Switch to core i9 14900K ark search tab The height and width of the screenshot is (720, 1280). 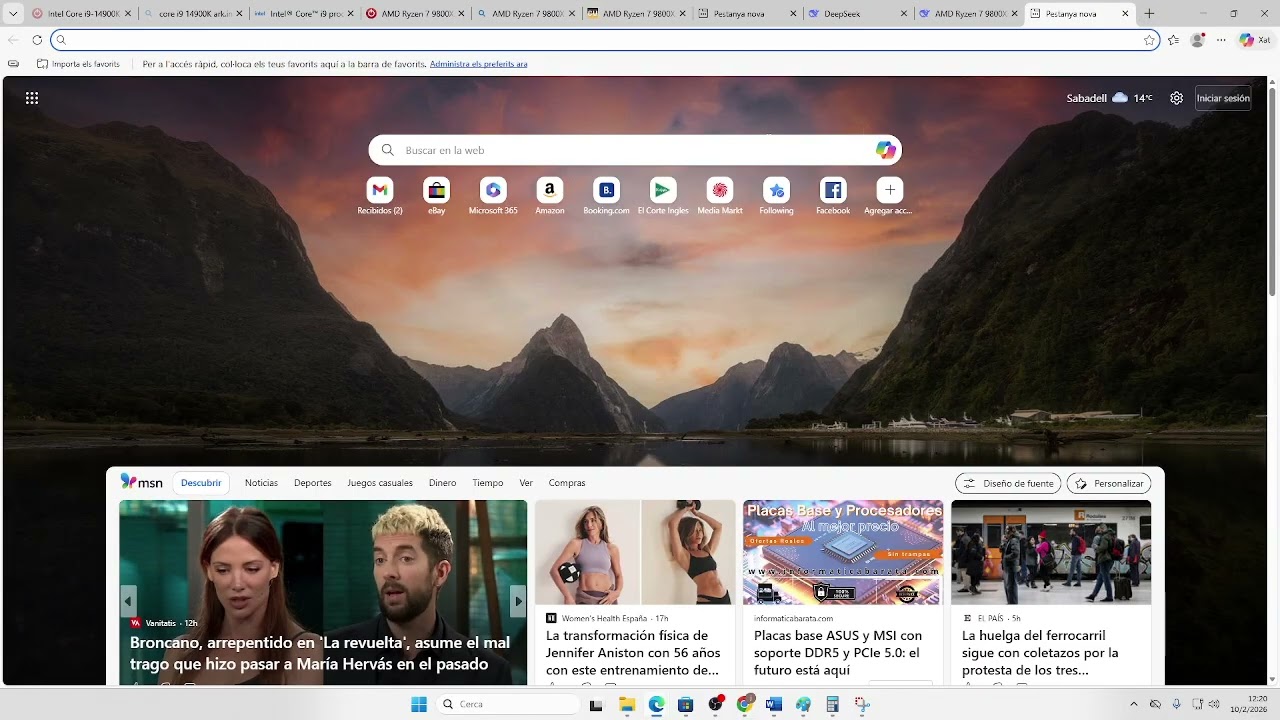[193, 14]
